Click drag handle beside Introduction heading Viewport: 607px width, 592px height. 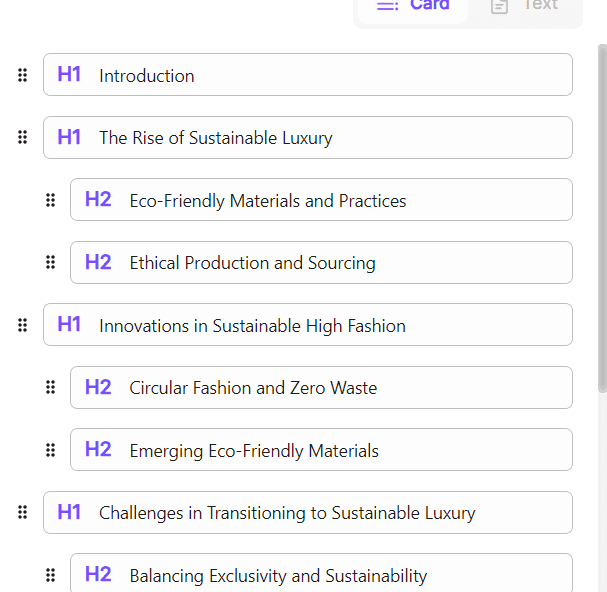(x=22, y=76)
